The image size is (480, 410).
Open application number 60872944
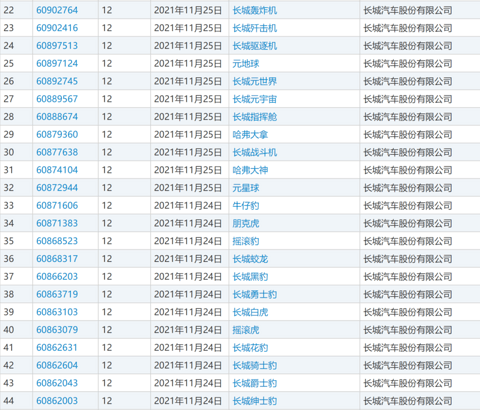[57, 188]
